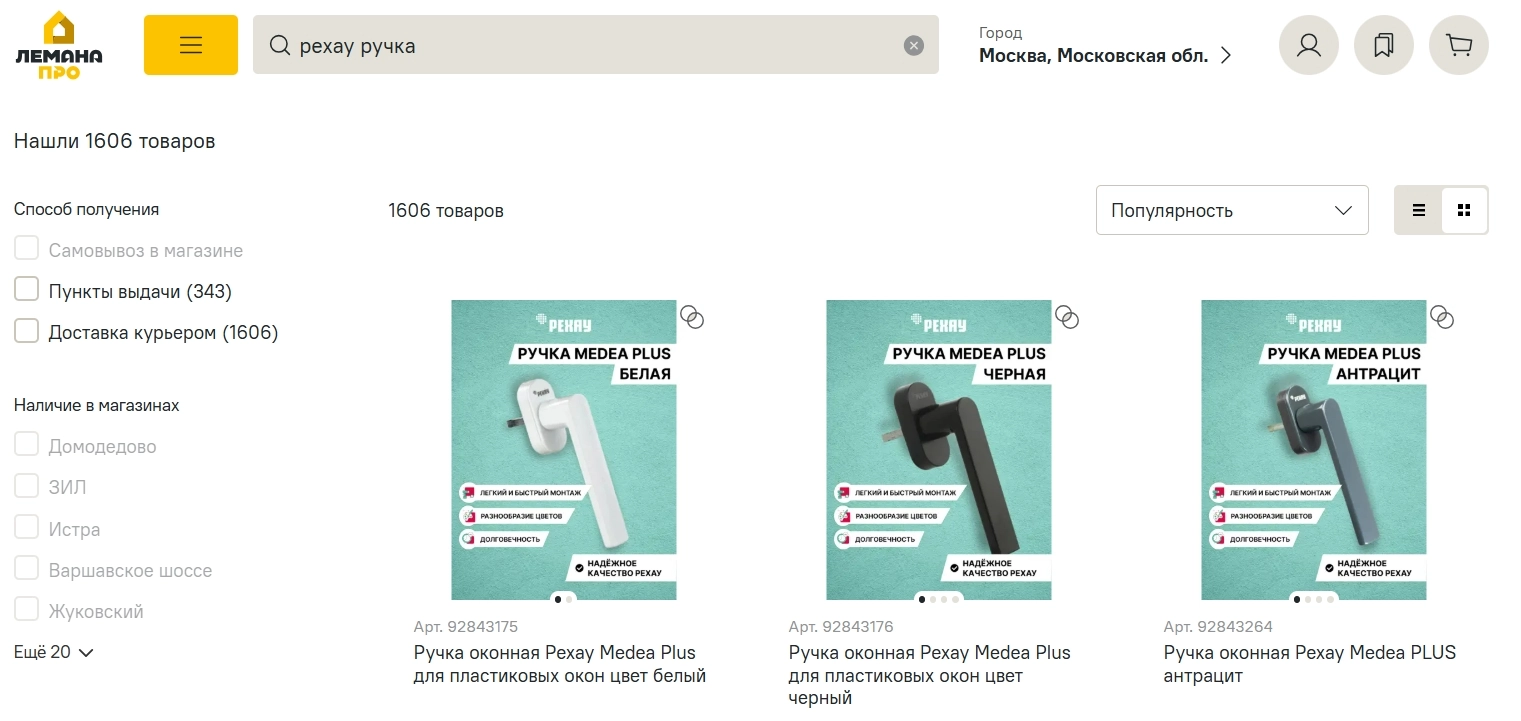
Task: Clear the search field text
Action: [x=913, y=46]
